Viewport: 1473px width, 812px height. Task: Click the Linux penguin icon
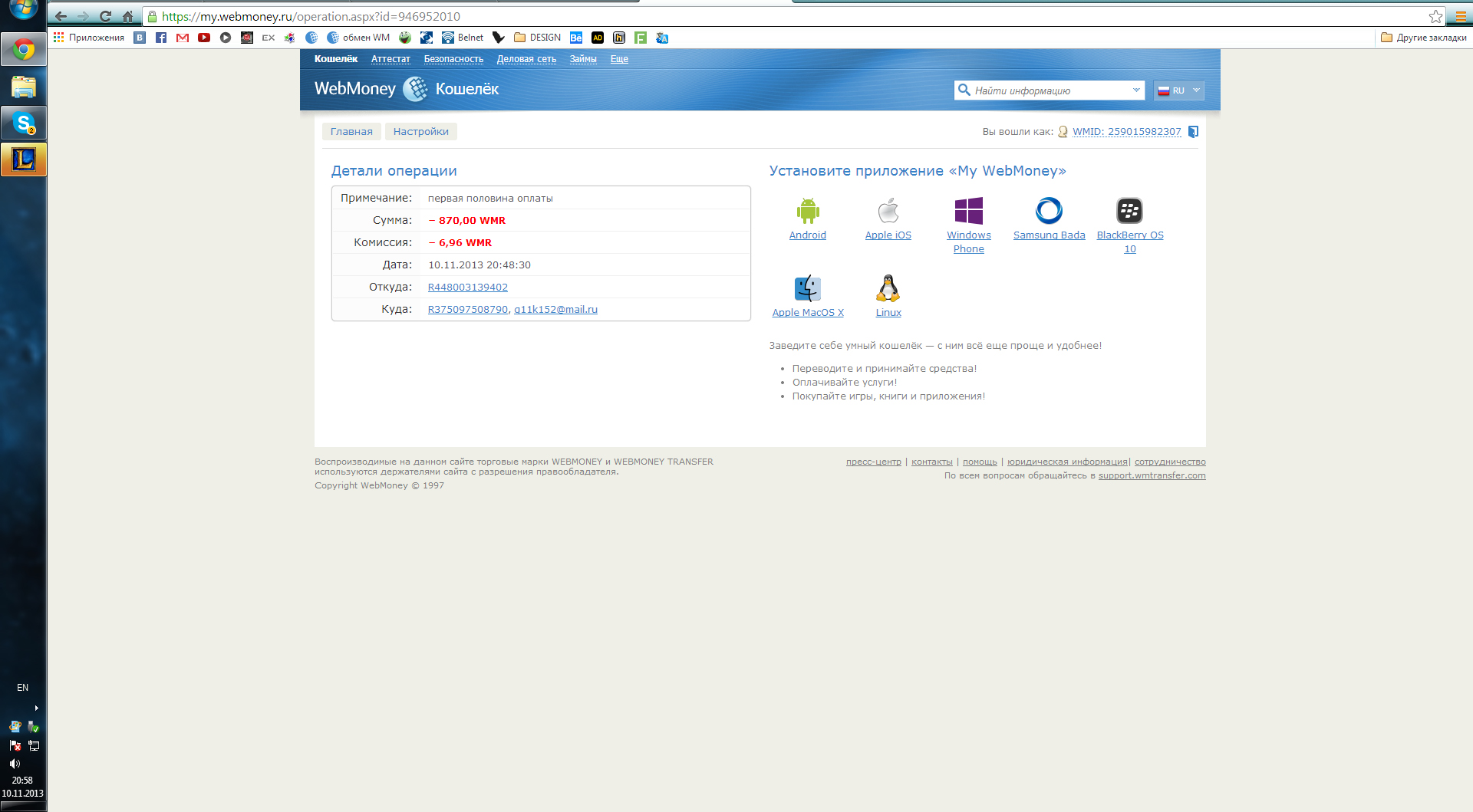pyautogui.click(x=888, y=288)
